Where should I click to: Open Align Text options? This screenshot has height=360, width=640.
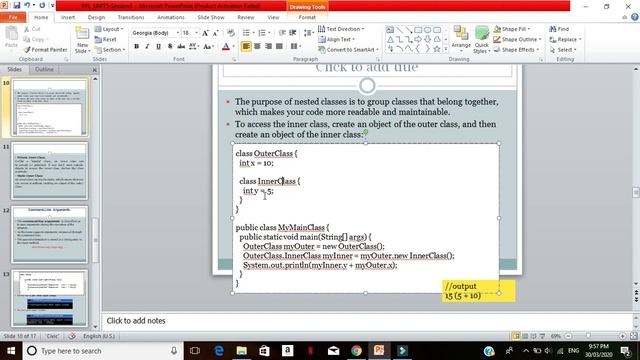click(337, 39)
